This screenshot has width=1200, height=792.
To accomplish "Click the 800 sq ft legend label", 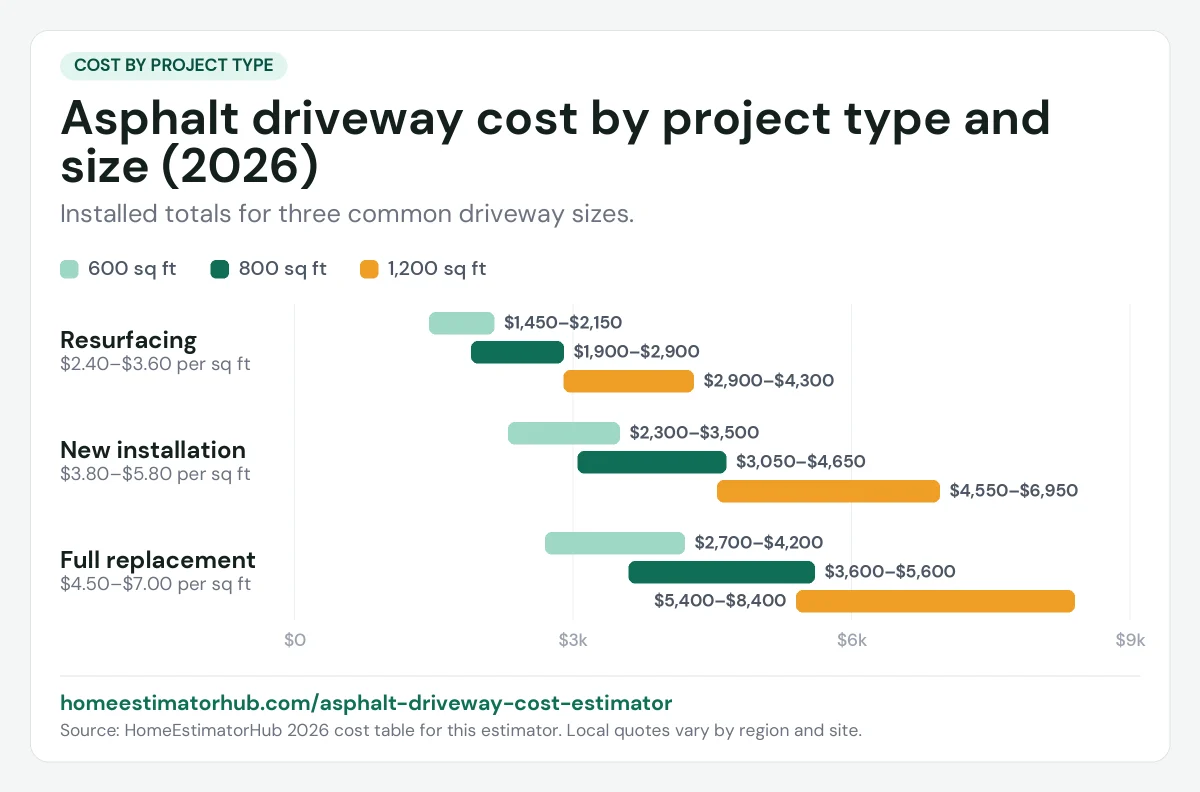I will coord(283,269).
